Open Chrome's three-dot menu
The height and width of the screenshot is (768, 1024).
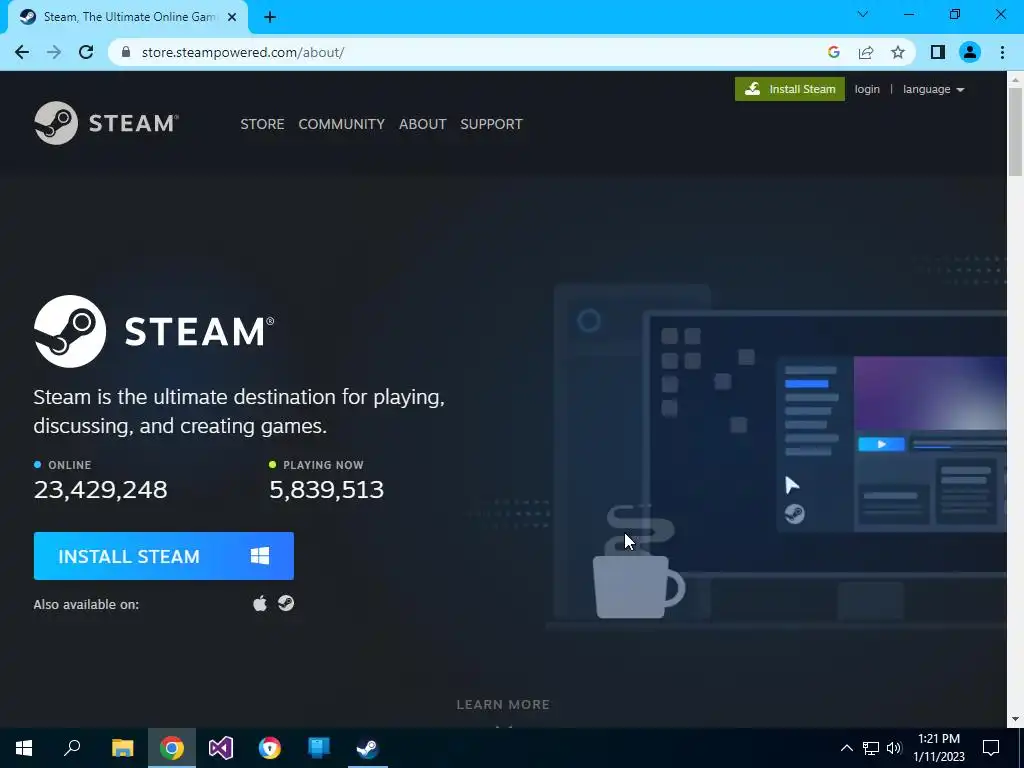pyautogui.click(x=1002, y=52)
